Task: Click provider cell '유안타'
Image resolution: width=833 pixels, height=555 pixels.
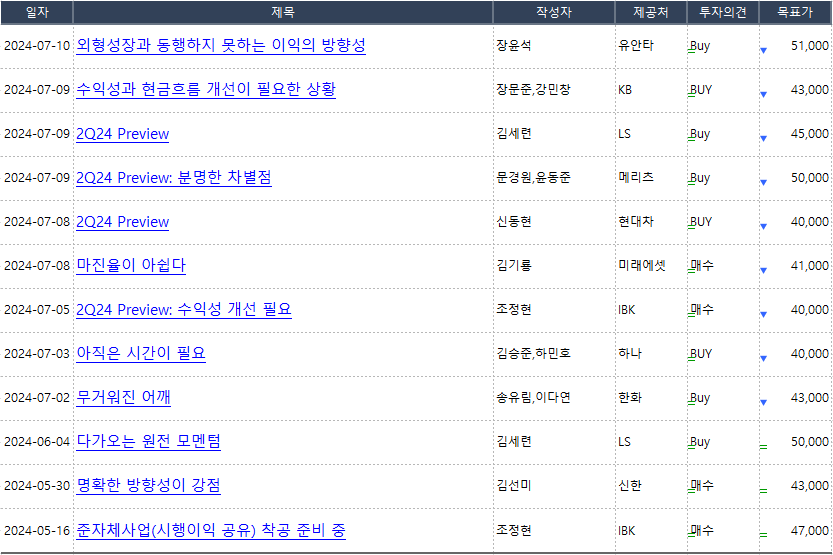Action: tap(636, 45)
